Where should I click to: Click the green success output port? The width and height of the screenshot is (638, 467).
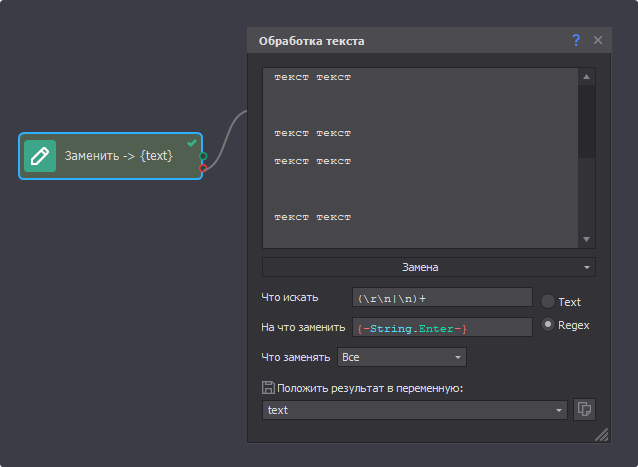click(203, 156)
